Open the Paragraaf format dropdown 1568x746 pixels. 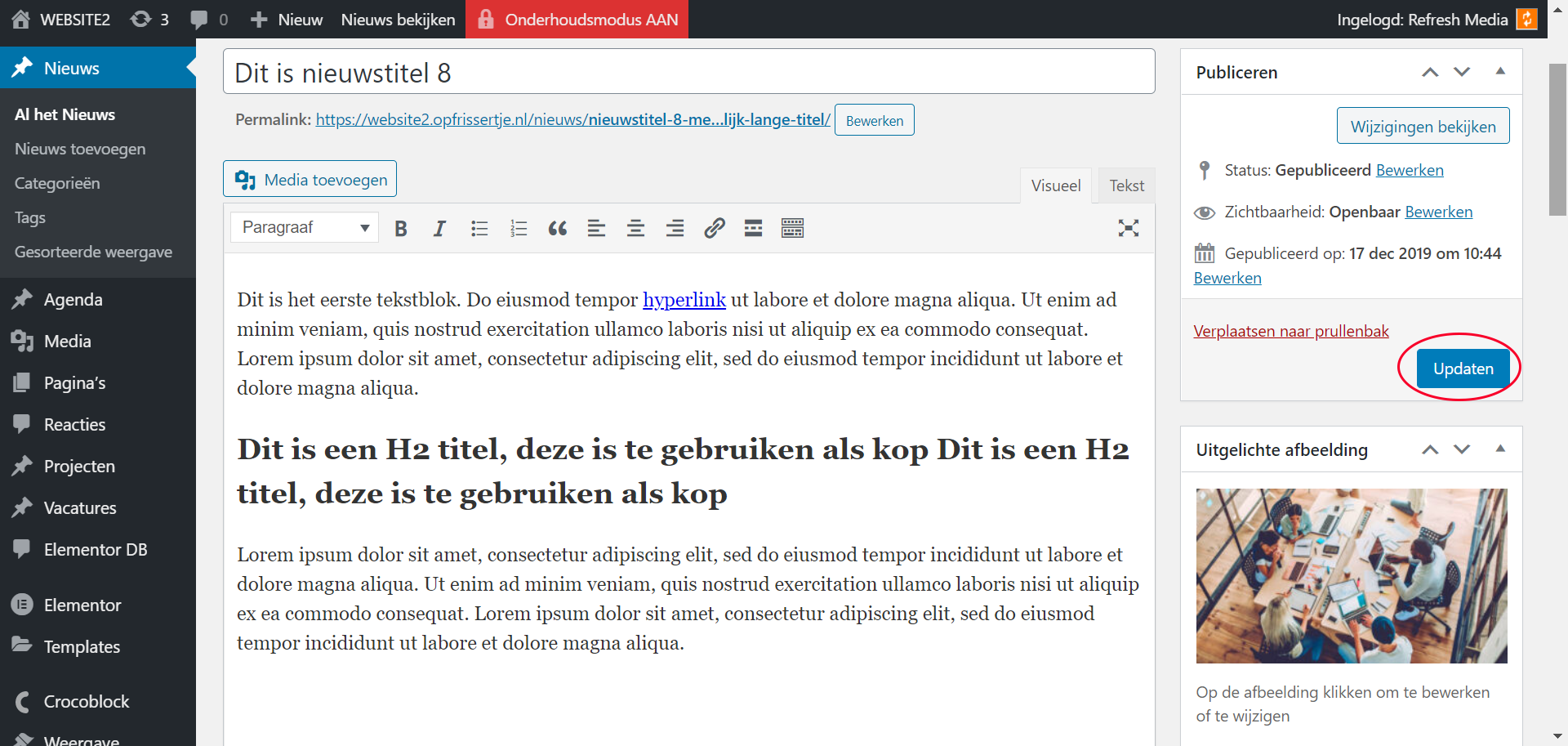(305, 228)
